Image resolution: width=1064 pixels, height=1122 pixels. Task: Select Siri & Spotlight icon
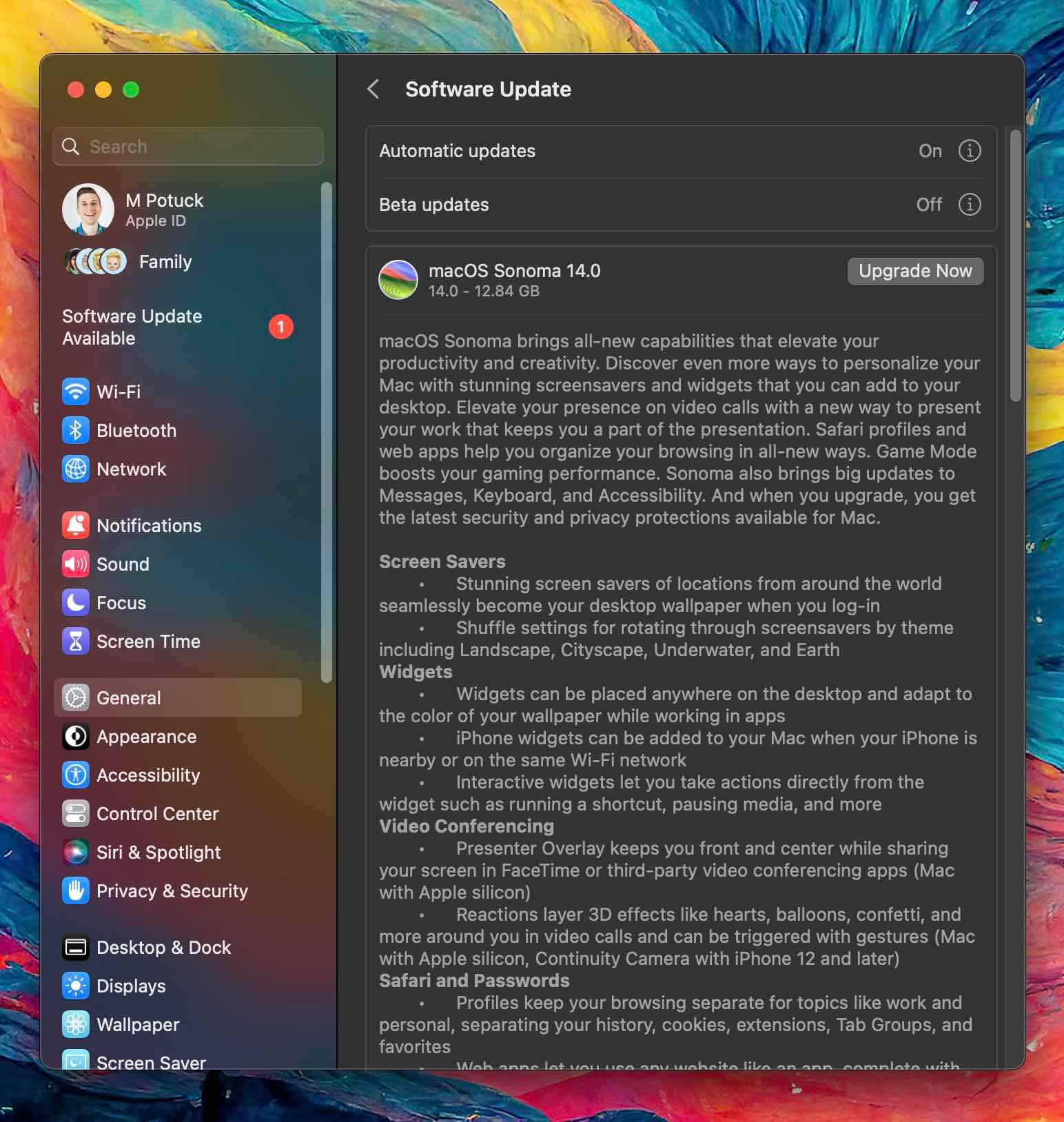click(76, 852)
